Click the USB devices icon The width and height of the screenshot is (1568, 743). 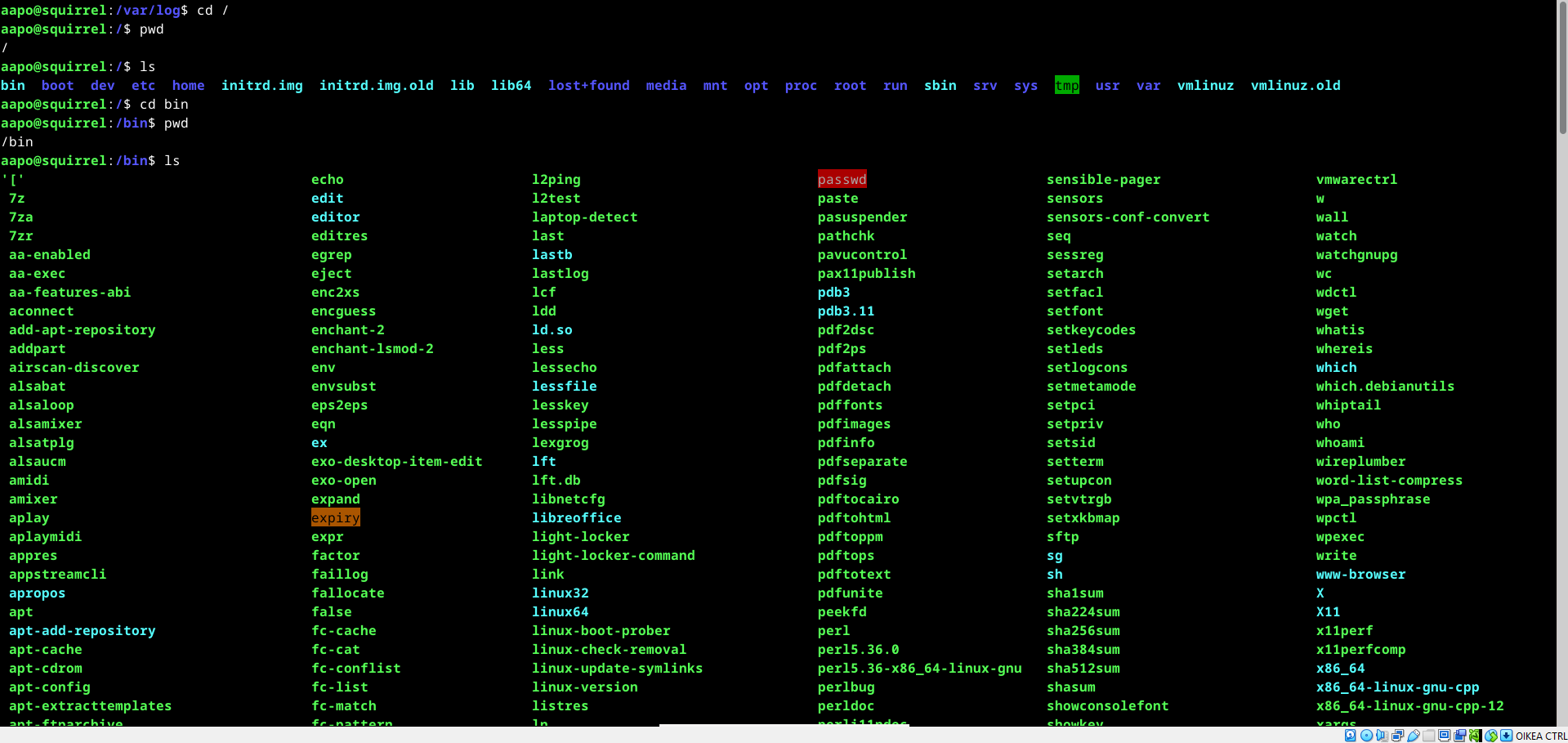tap(1413, 736)
